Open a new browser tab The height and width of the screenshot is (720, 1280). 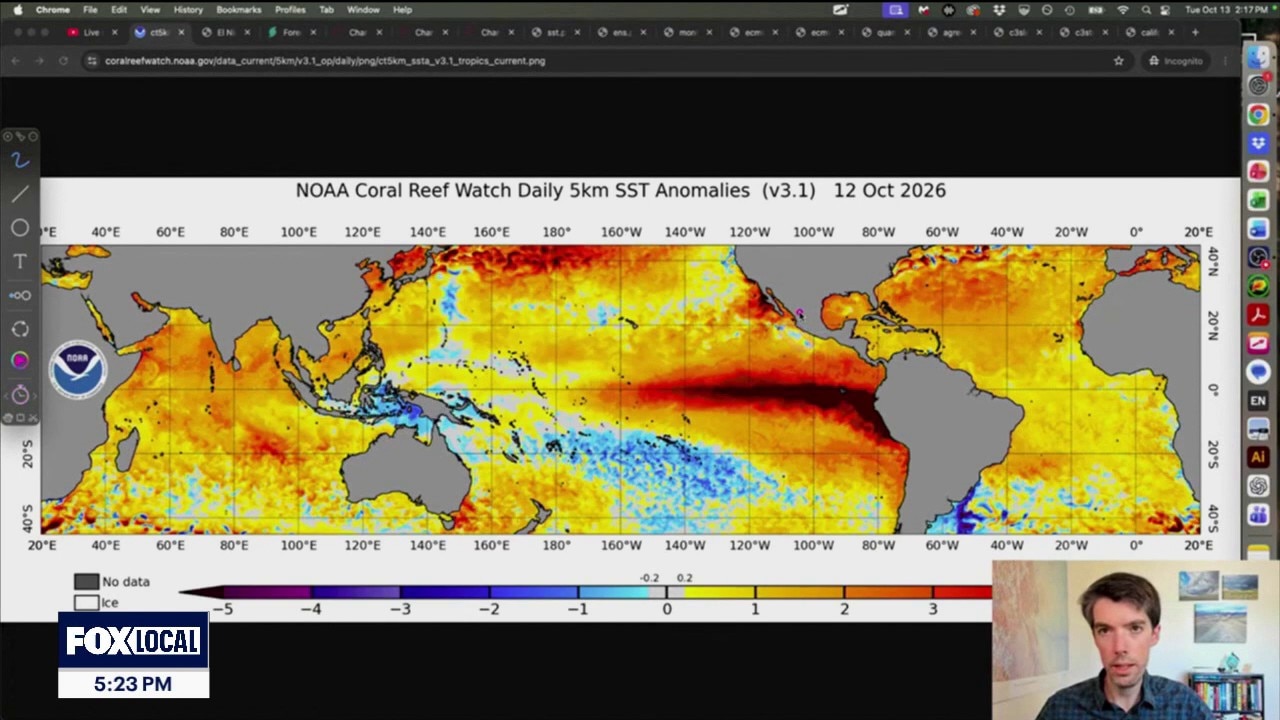click(x=1195, y=32)
